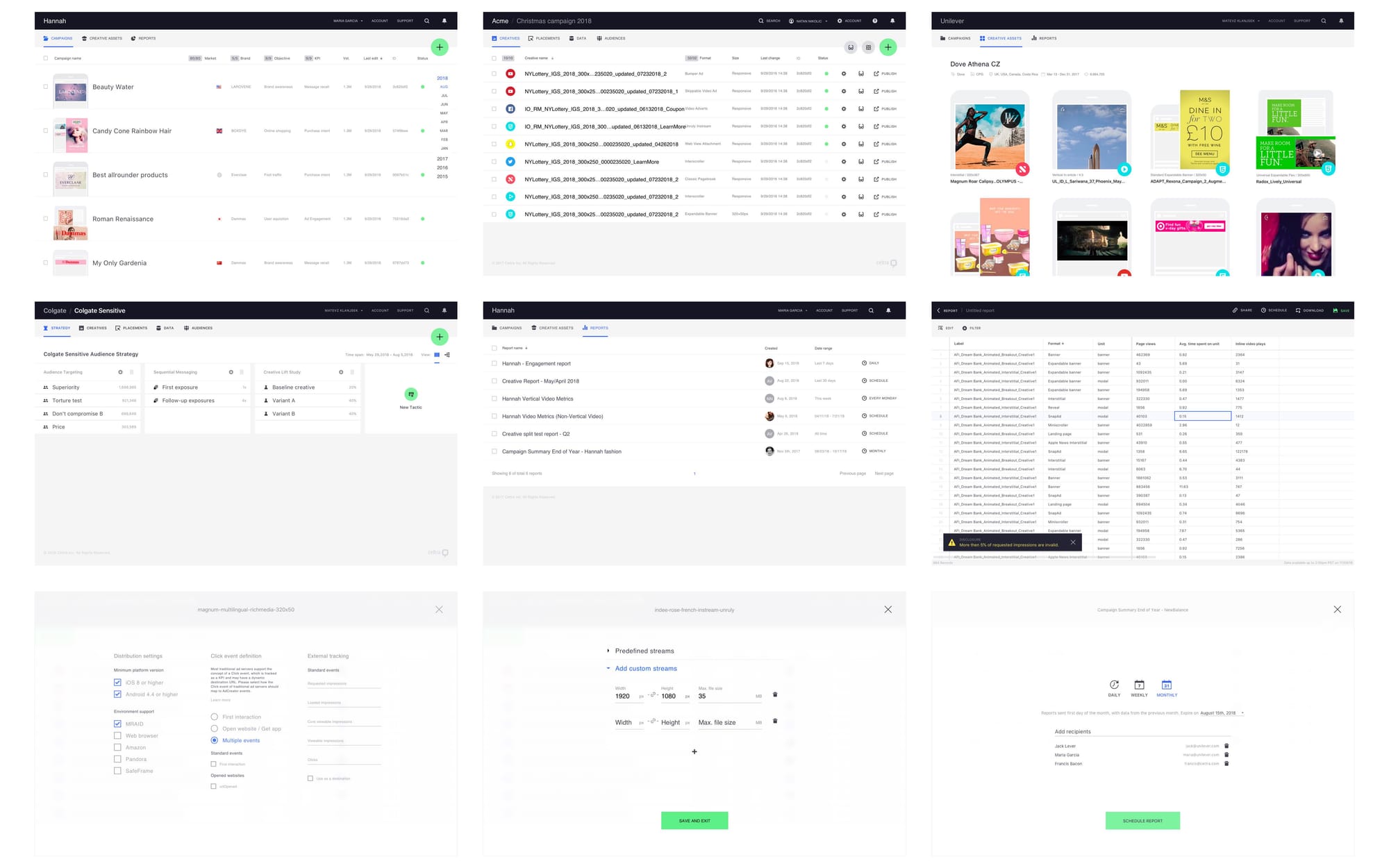This screenshot has height=868, width=1389.
Task: Click Share in the Untitled report bar
Action: click(1242, 310)
